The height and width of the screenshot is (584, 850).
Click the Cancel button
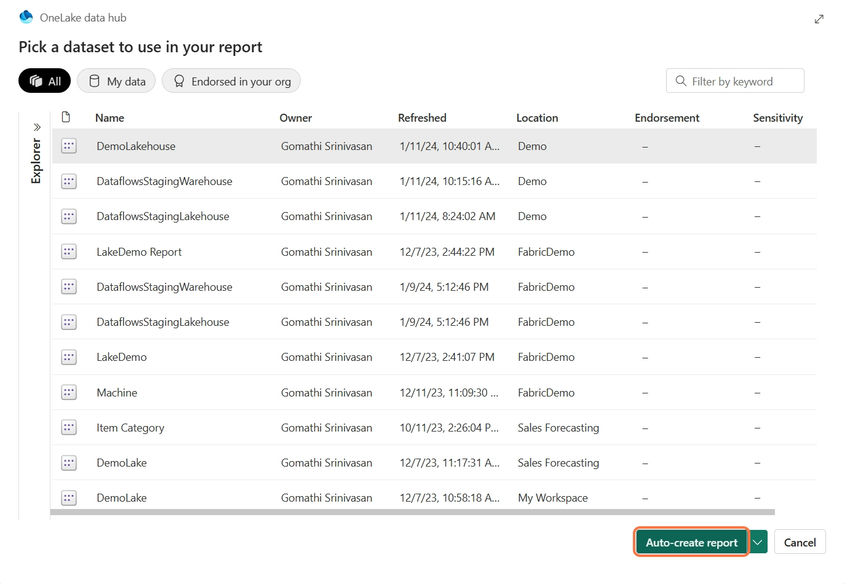pyautogui.click(x=799, y=542)
